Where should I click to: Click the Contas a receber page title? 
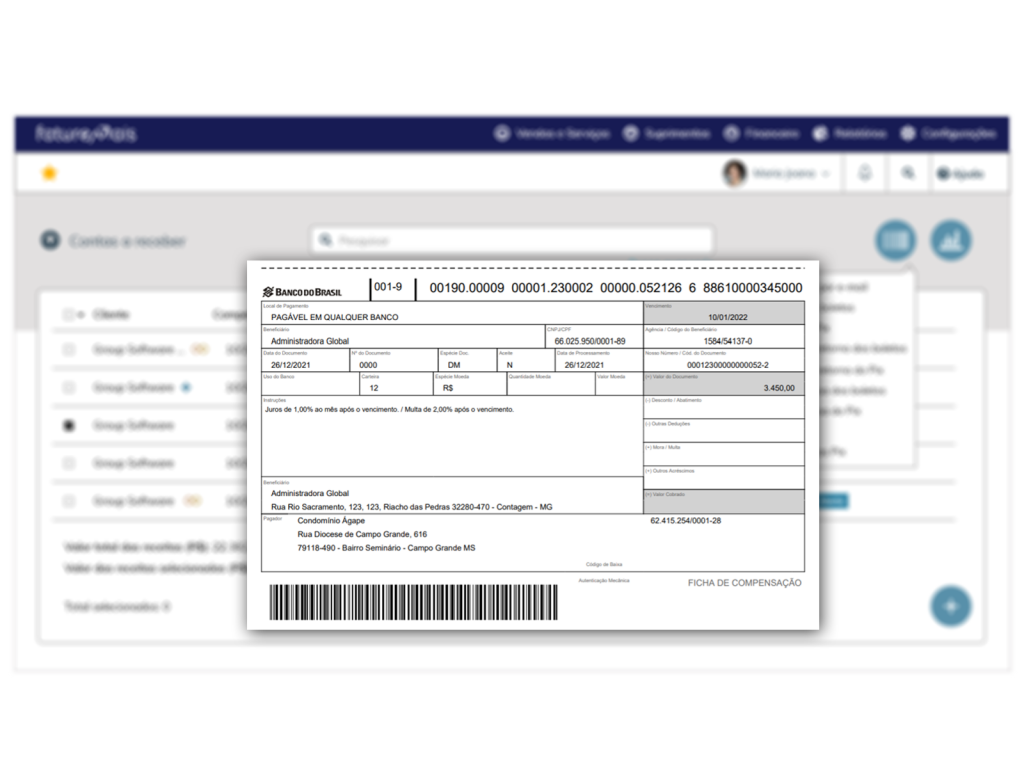[128, 241]
